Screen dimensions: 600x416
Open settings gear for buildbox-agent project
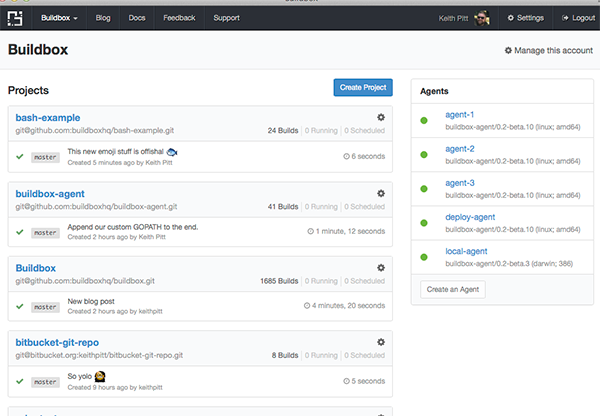(x=380, y=193)
